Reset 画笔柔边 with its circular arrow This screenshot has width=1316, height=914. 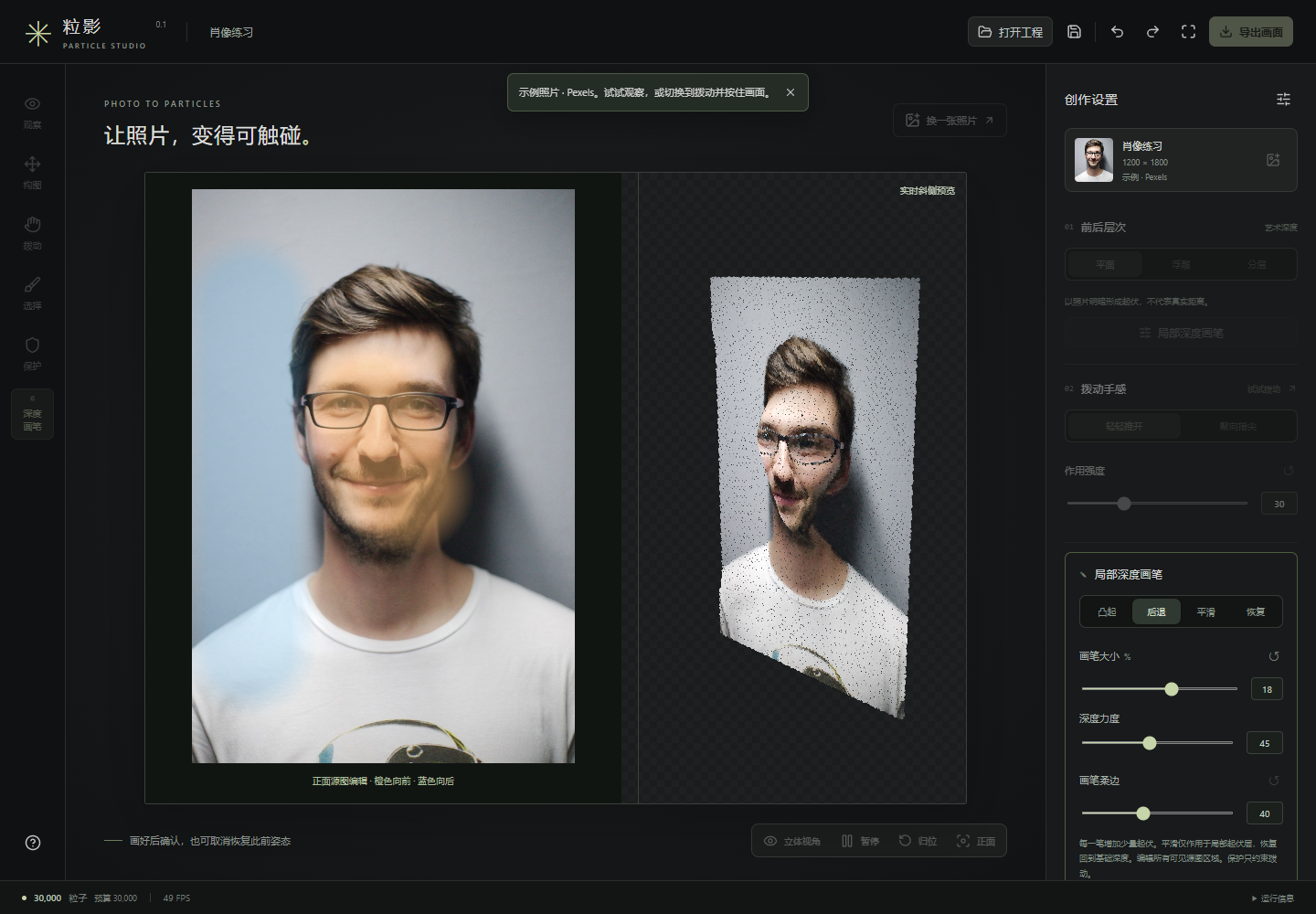[x=1274, y=781]
